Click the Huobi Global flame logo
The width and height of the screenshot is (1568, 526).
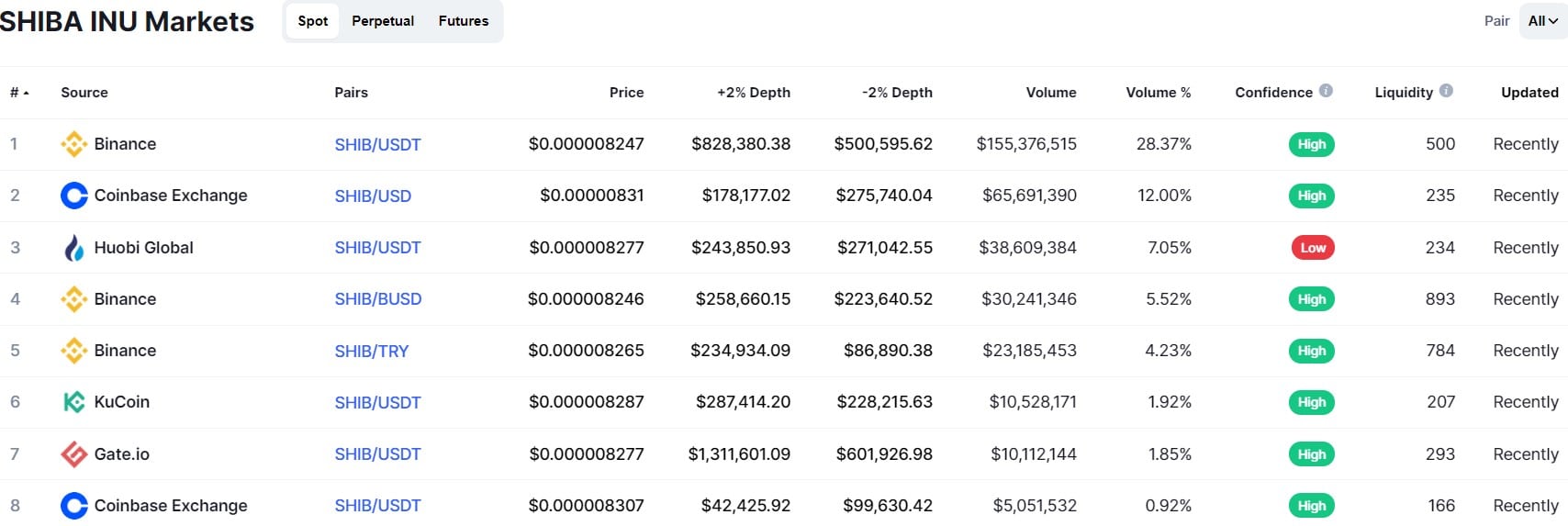(x=73, y=248)
